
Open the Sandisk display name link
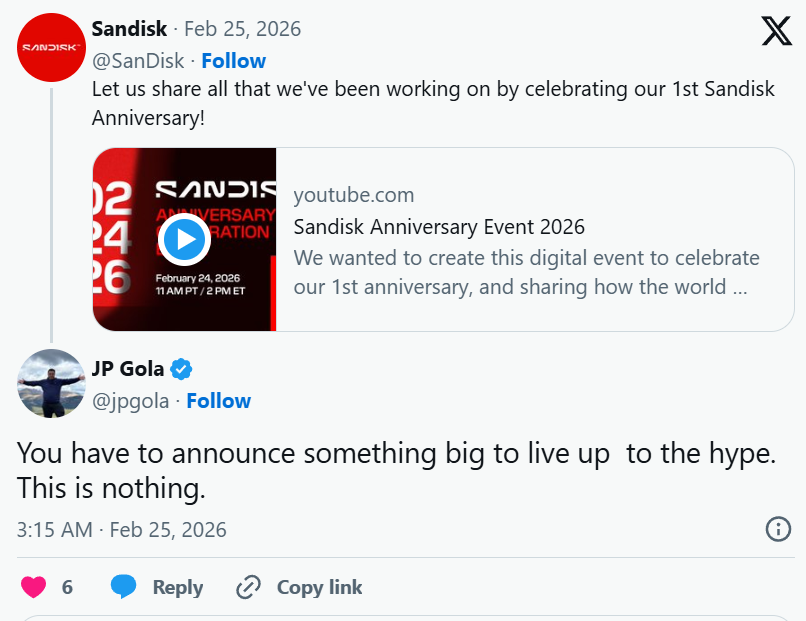tap(129, 29)
